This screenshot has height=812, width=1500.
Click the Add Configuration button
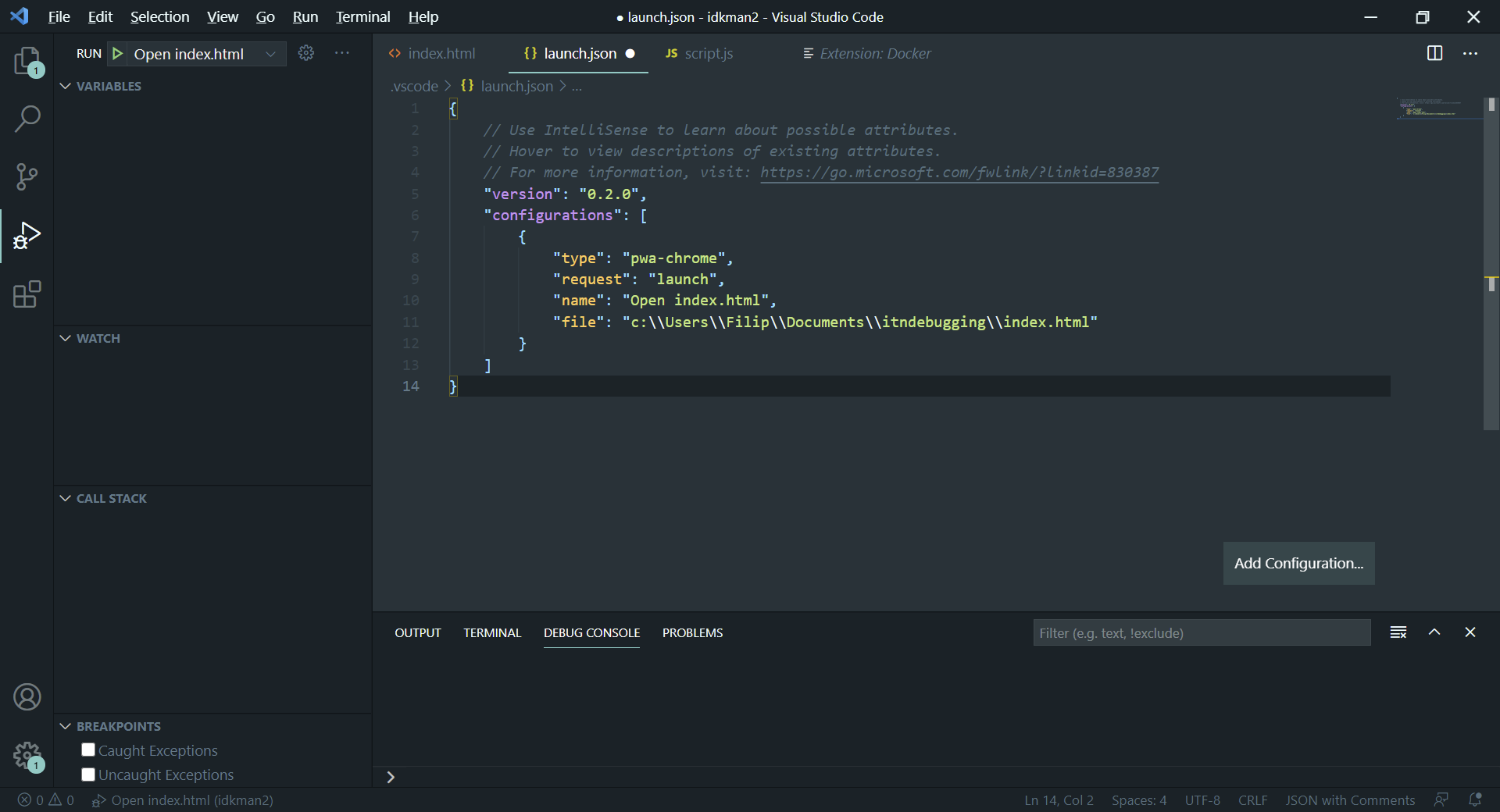tap(1298, 563)
